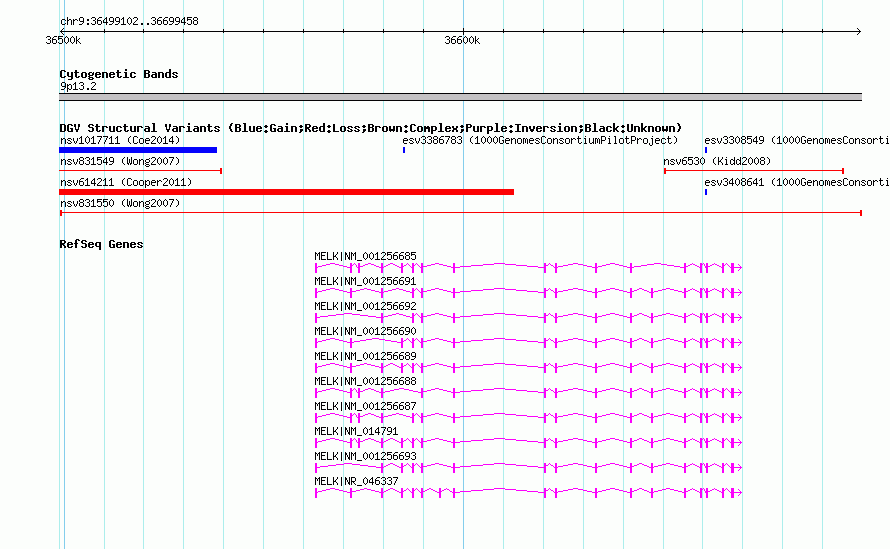The height and width of the screenshot is (549, 890).
Task: Click the 36600k ruler label
Action: [x=462, y=40]
